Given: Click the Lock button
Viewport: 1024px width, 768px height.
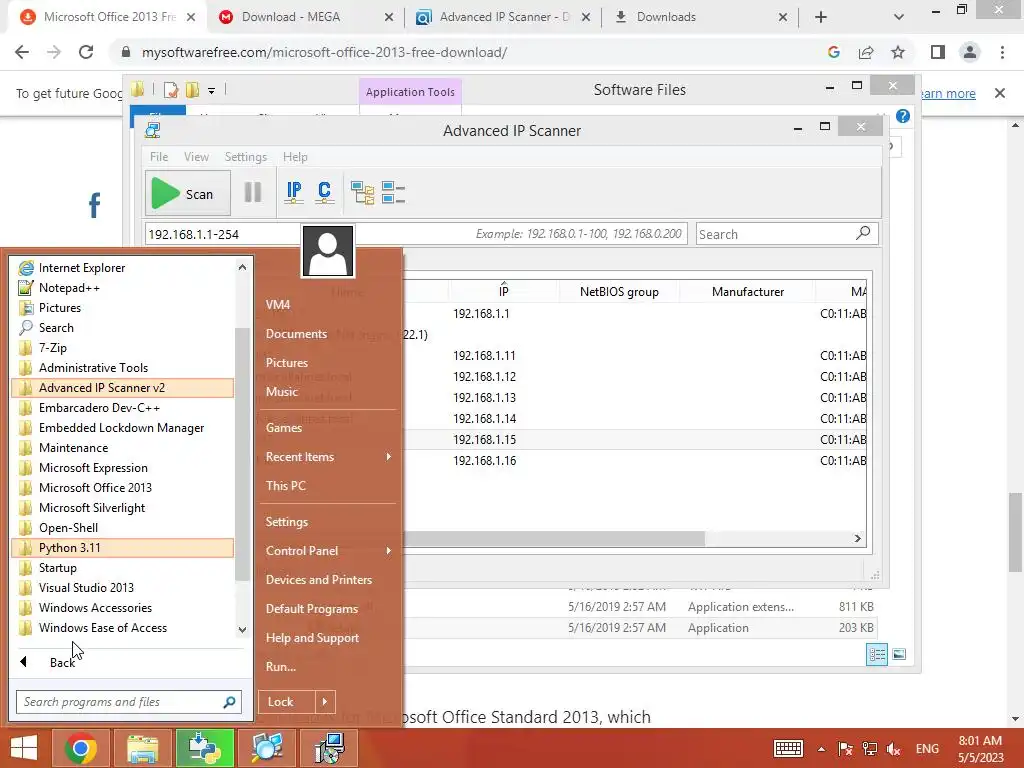Looking at the screenshot, I should [x=286, y=702].
